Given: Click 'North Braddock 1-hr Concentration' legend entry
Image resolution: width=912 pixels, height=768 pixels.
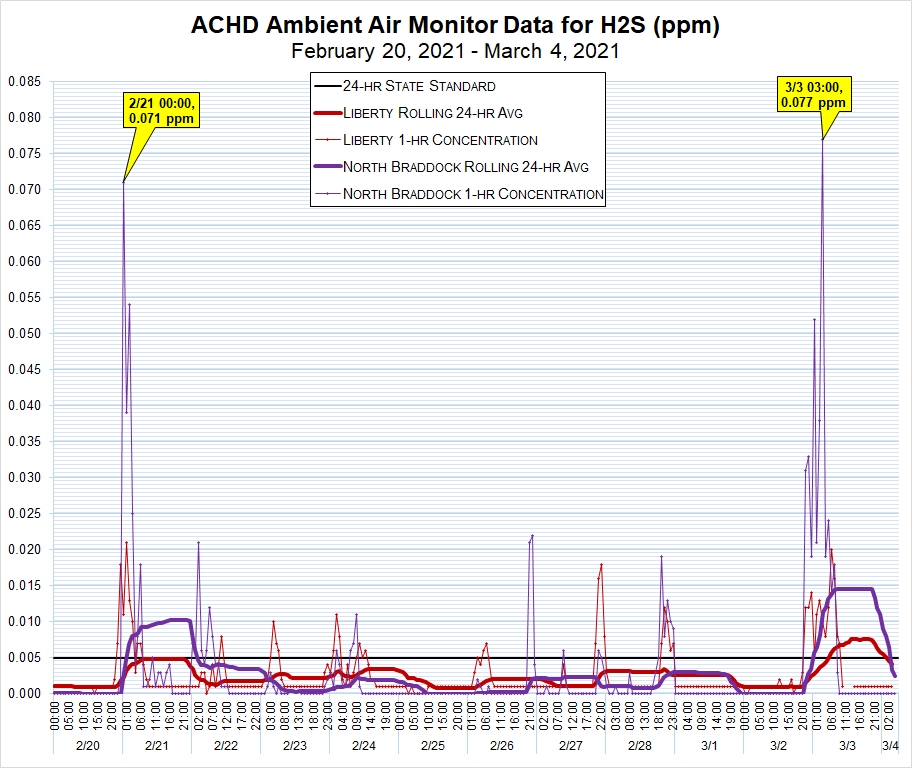Looking at the screenshot, I should click(473, 194).
